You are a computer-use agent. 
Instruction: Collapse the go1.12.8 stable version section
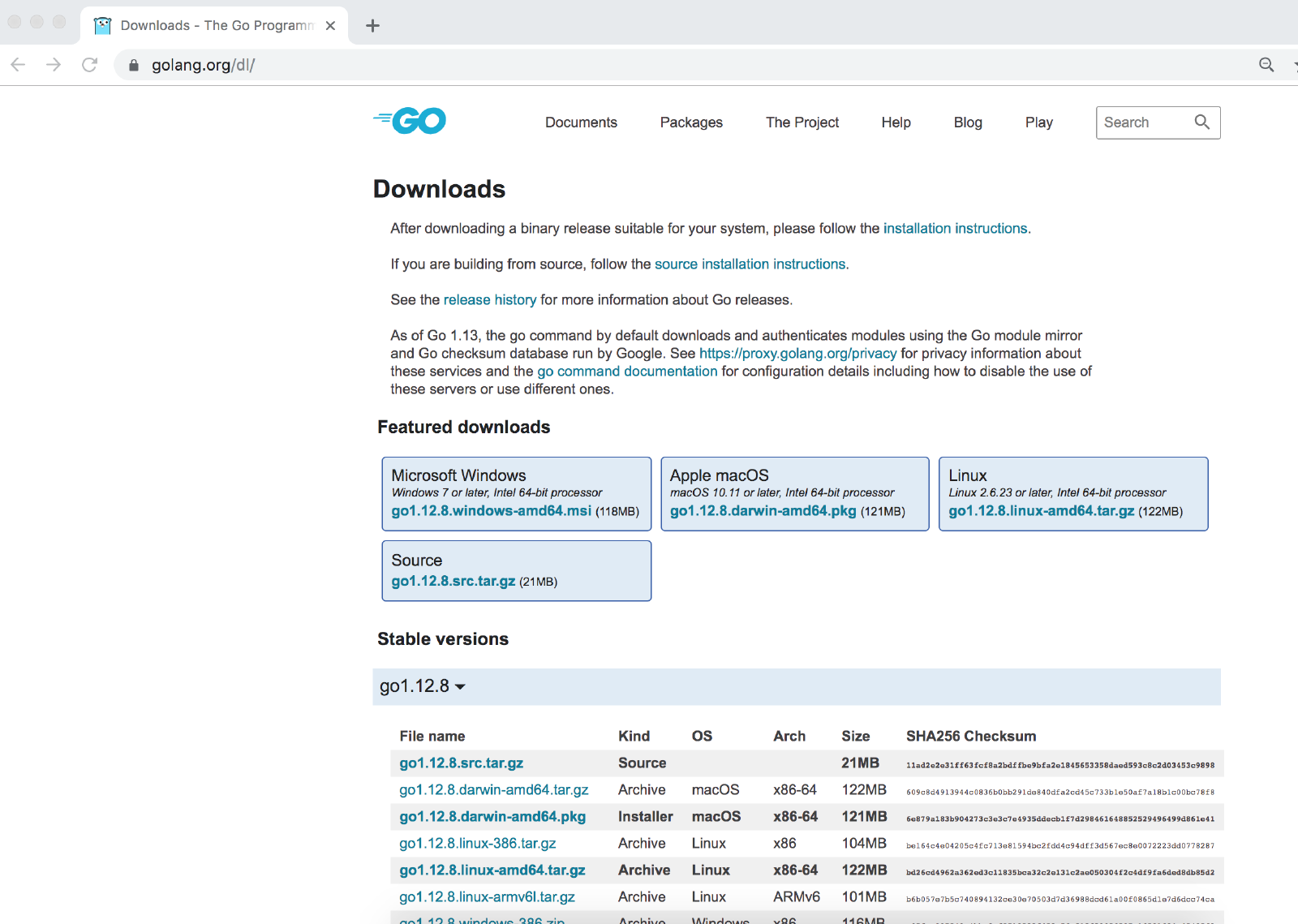422,686
